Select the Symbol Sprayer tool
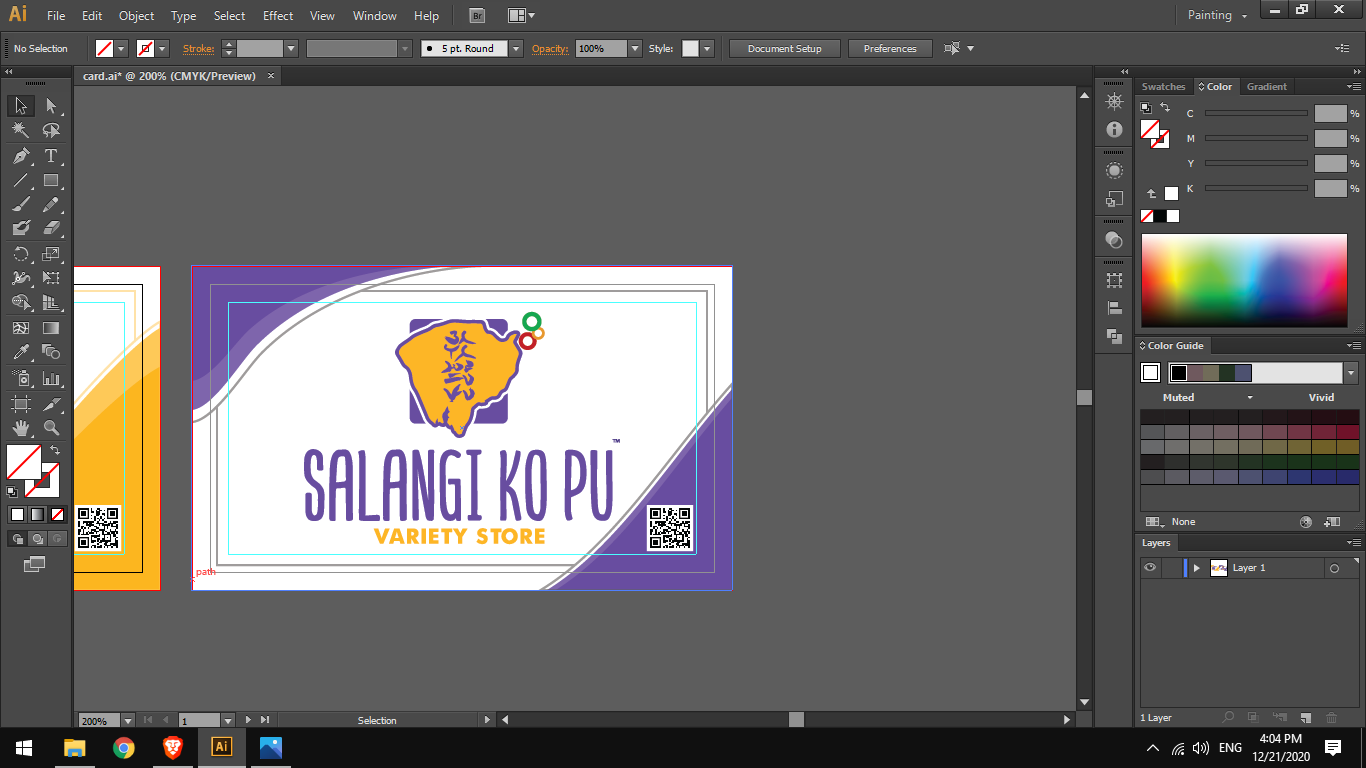 click(x=20, y=379)
